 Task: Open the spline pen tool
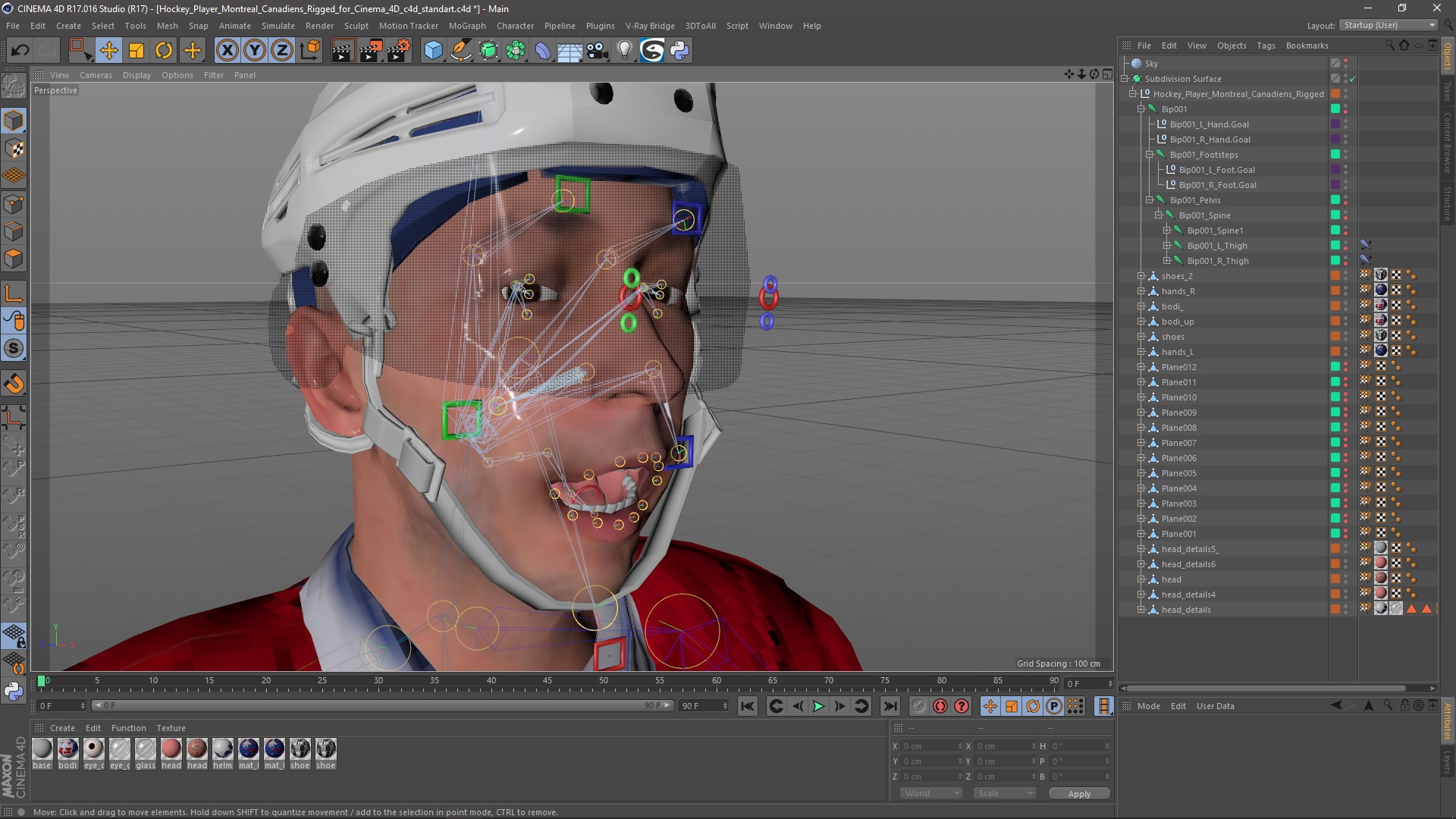pos(460,51)
